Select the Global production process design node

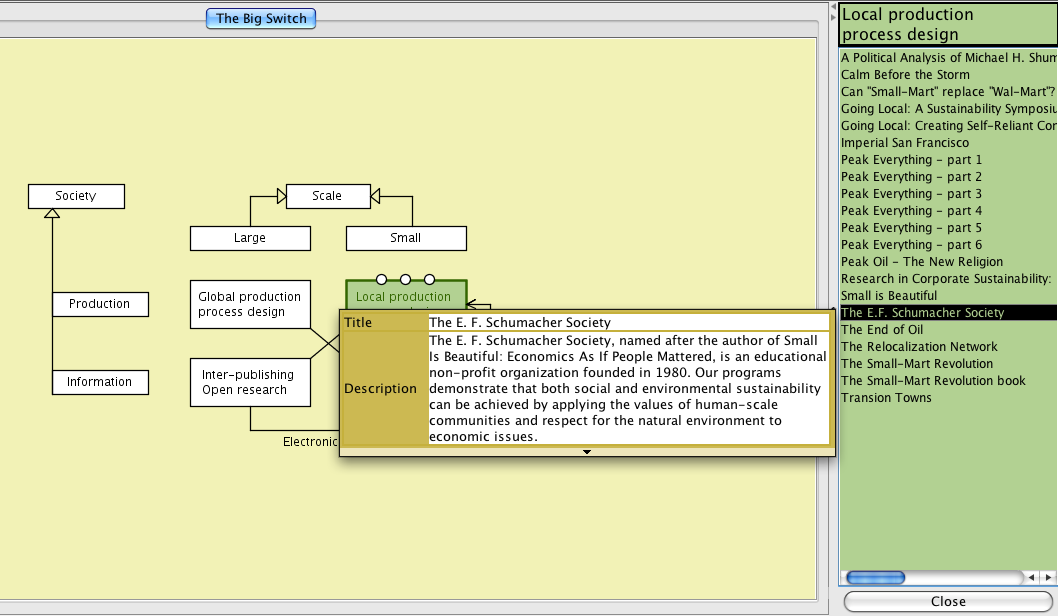pos(250,304)
